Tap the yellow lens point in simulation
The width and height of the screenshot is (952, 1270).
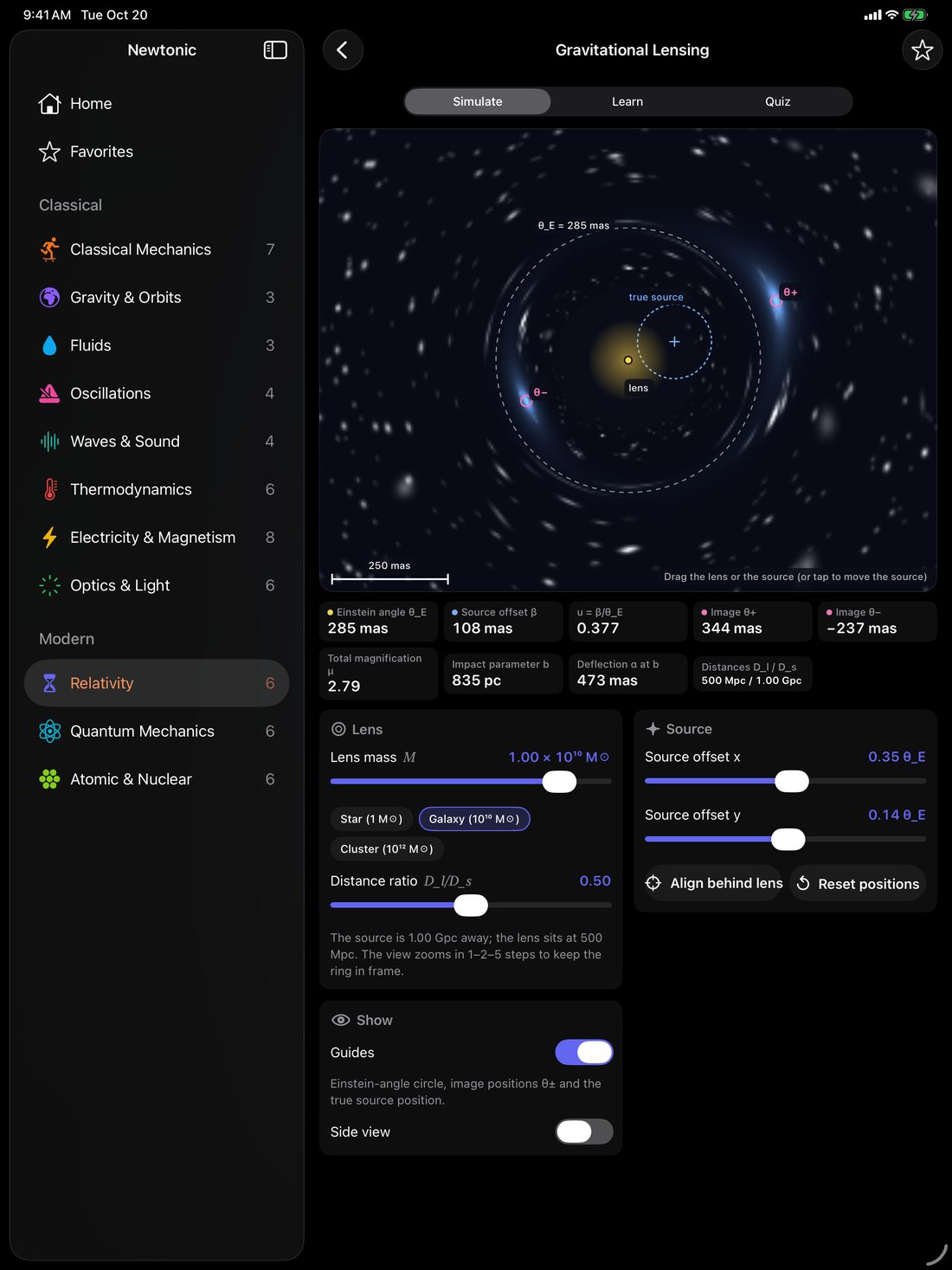(628, 360)
